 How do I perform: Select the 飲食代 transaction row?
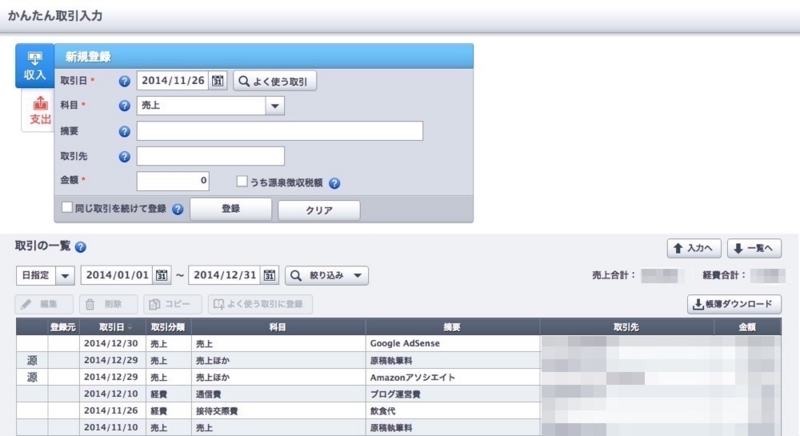[x=398, y=411]
